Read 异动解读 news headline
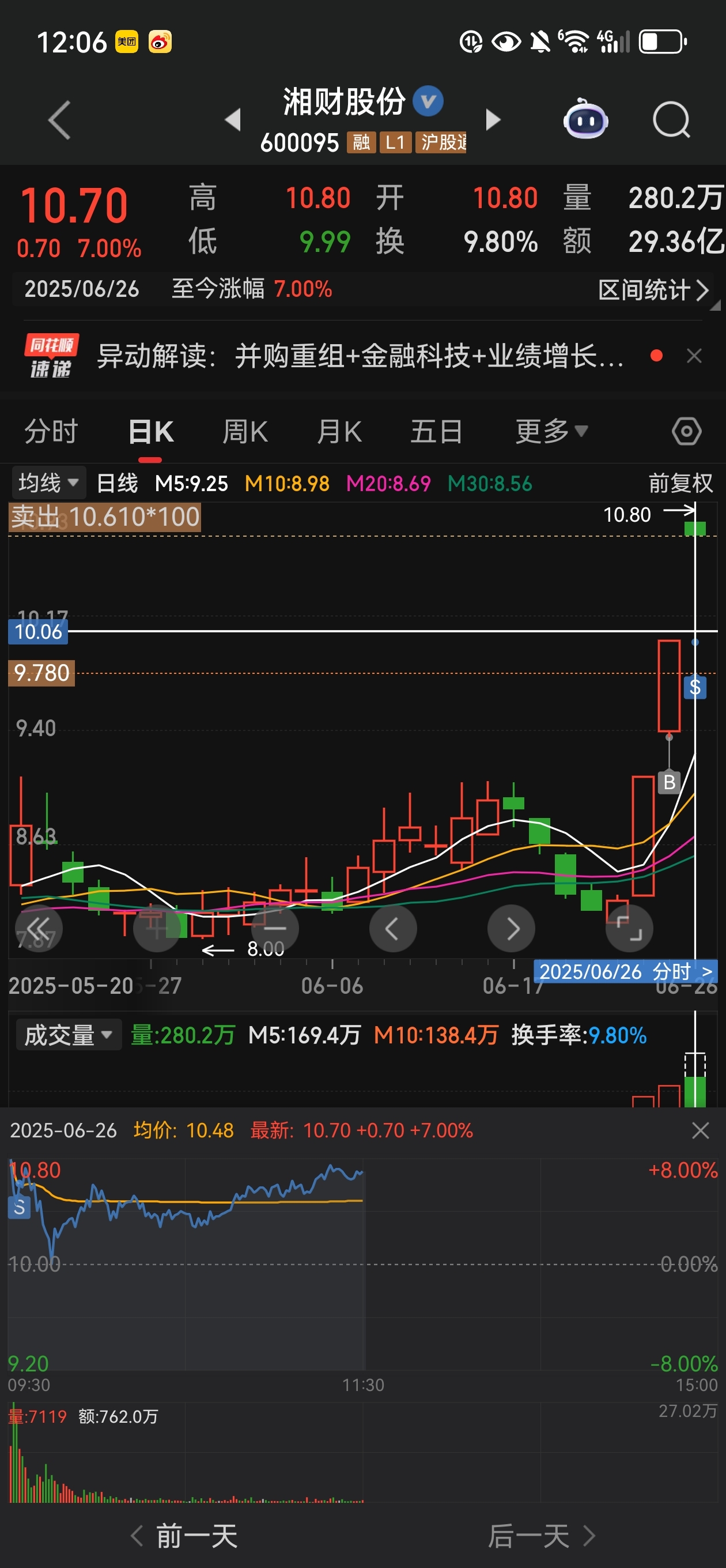 (x=360, y=356)
